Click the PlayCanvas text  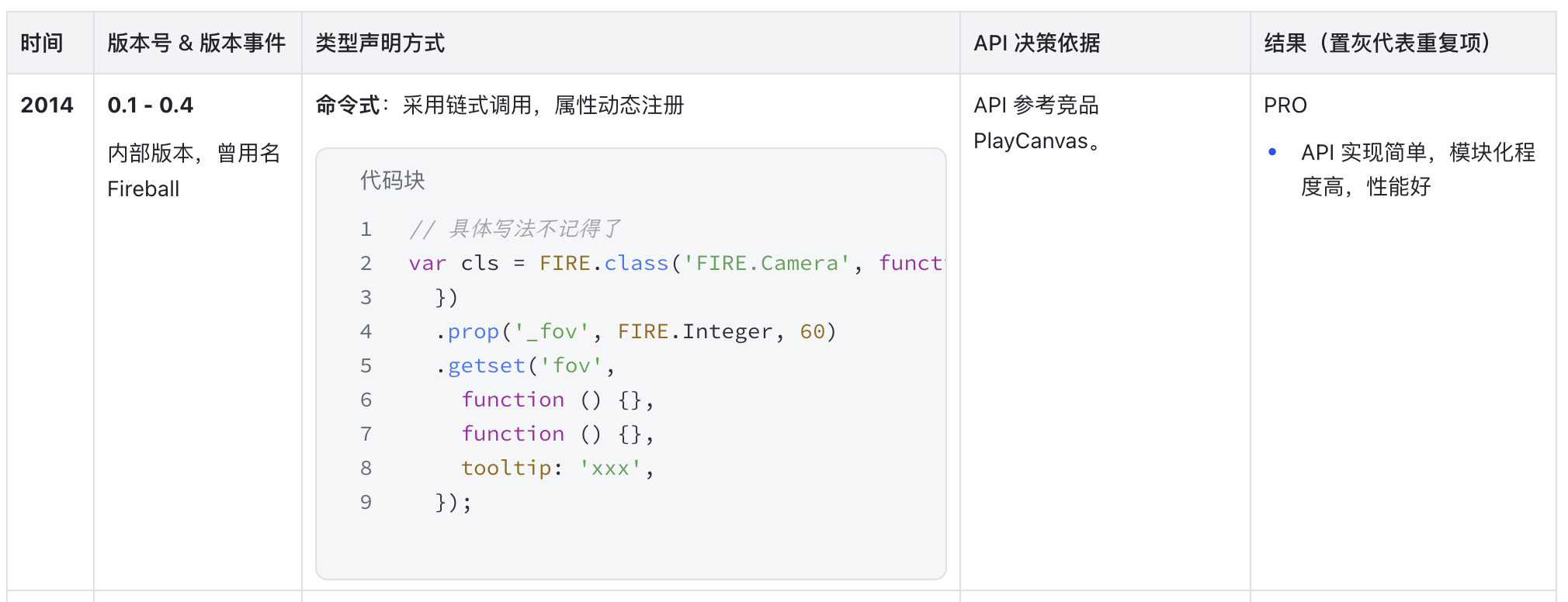(1031, 141)
